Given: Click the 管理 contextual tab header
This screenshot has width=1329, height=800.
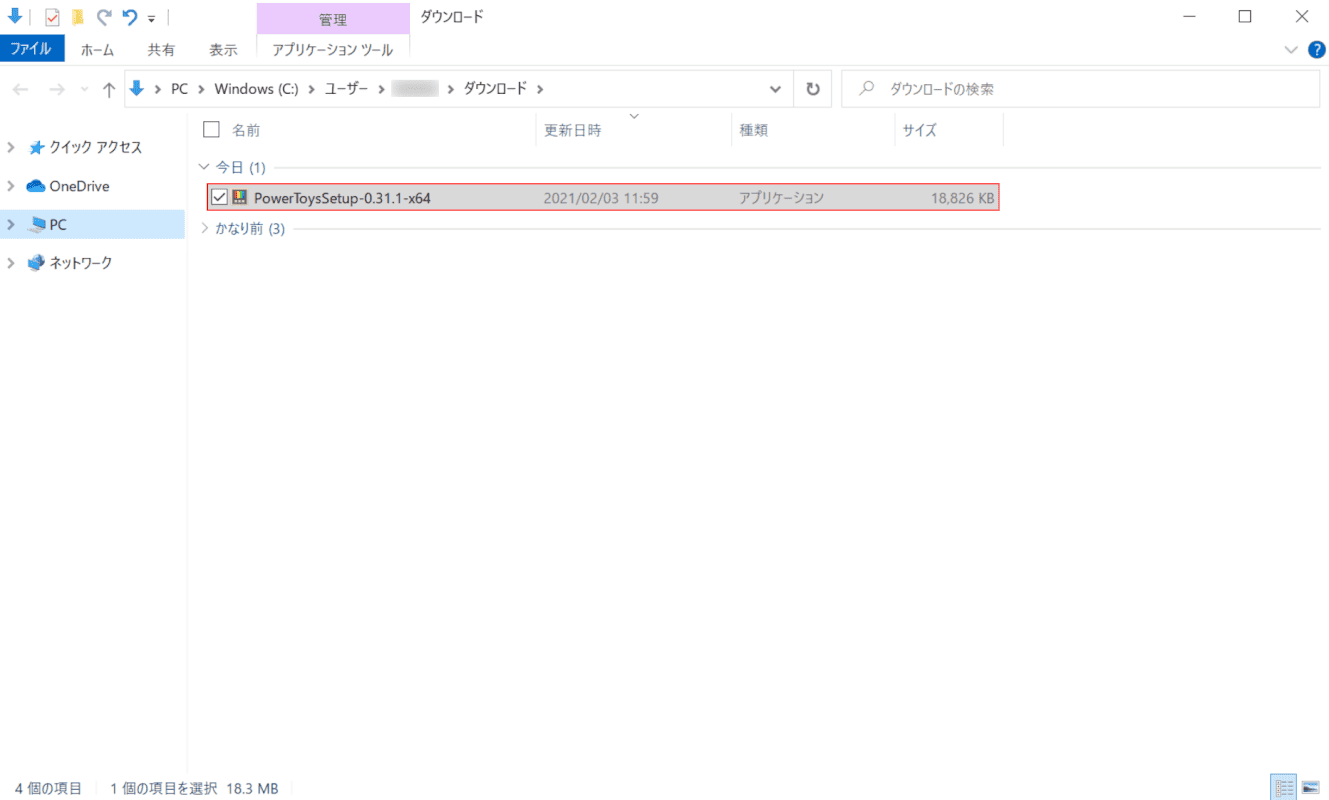Looking at the screenshot, I should pos(333,19).
